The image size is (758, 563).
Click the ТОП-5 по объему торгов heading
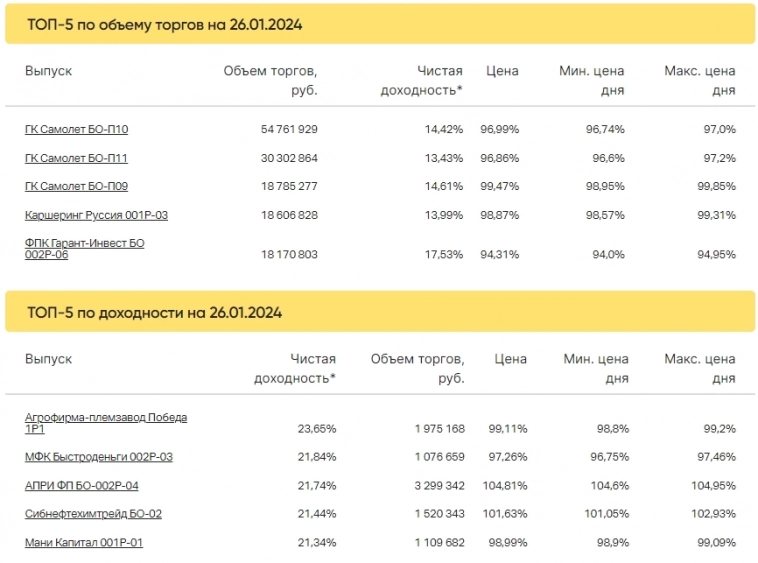[x=164, y=25]
